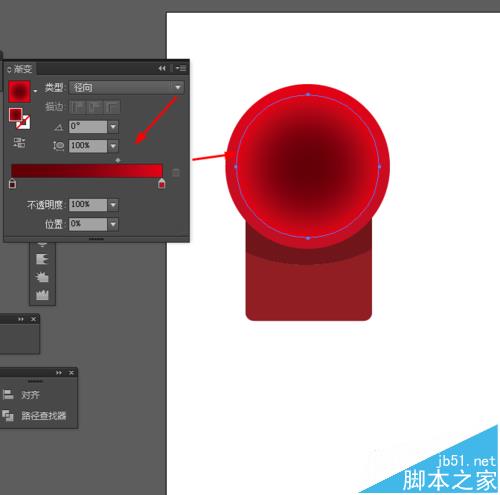Open the 不透明度 opacity dropdown arrow
The height and width of the screenshot is (495, 500).
(x=113, y=205)
